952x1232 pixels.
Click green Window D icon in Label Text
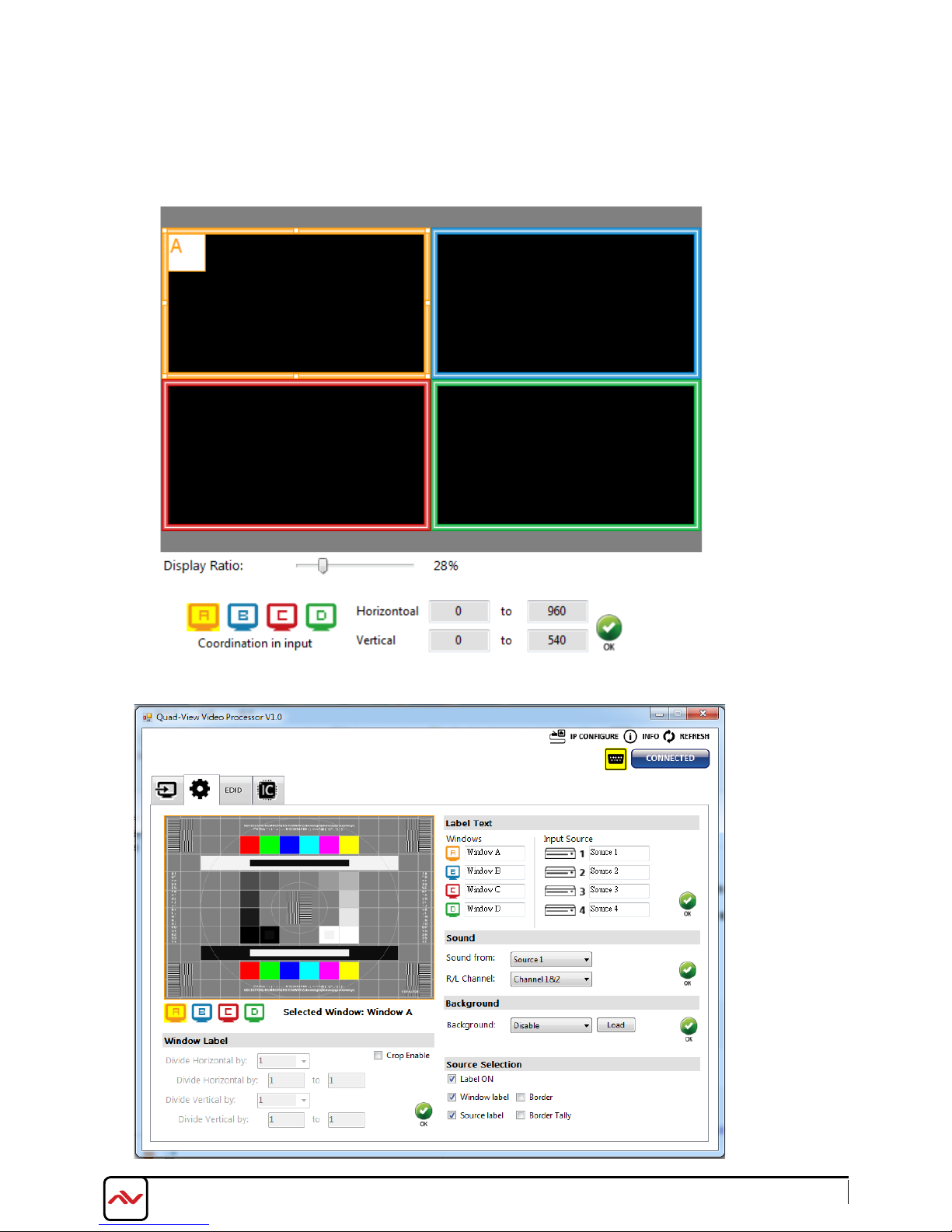(x=453, y=909)
